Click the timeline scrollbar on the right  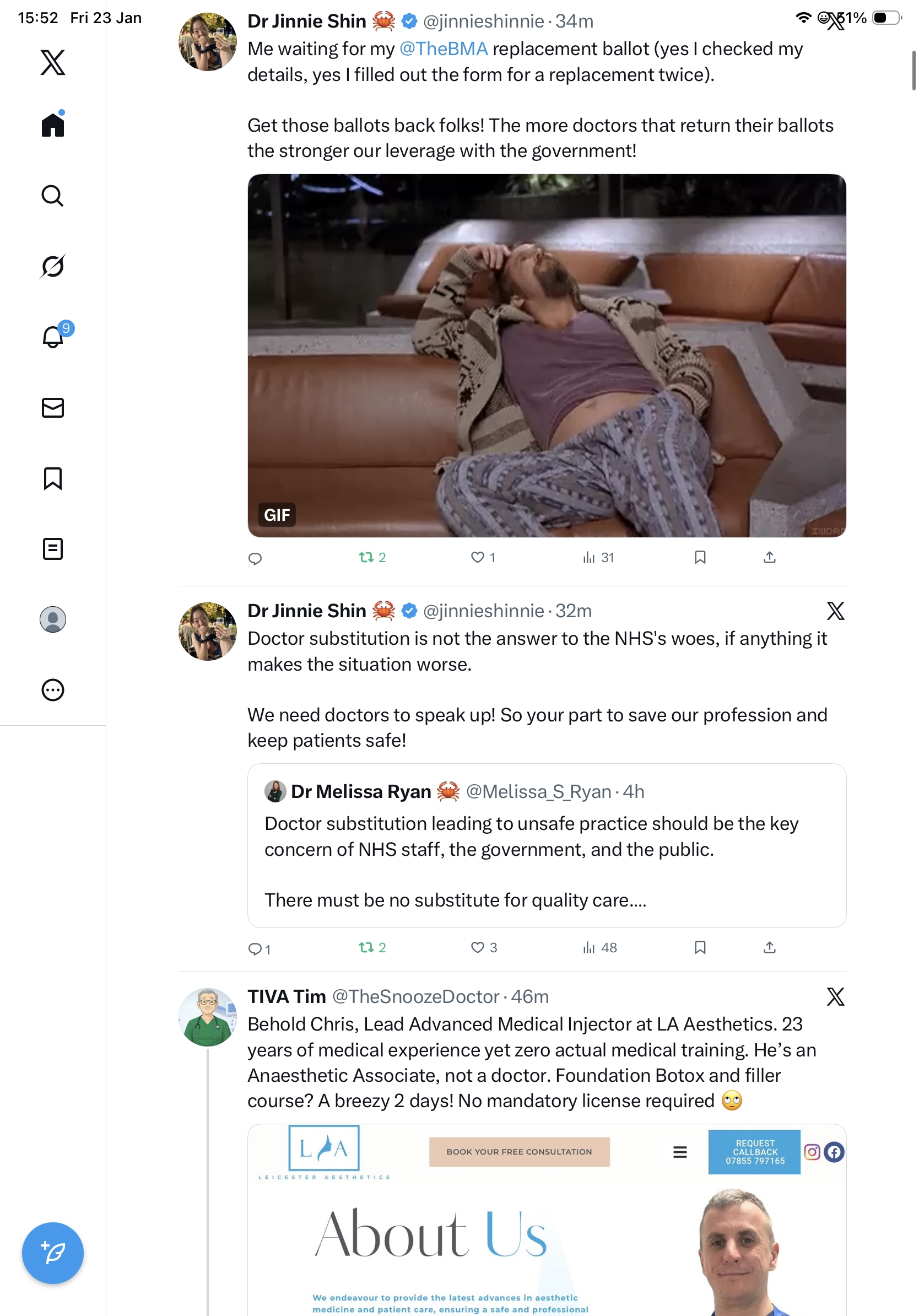[913, 71]
